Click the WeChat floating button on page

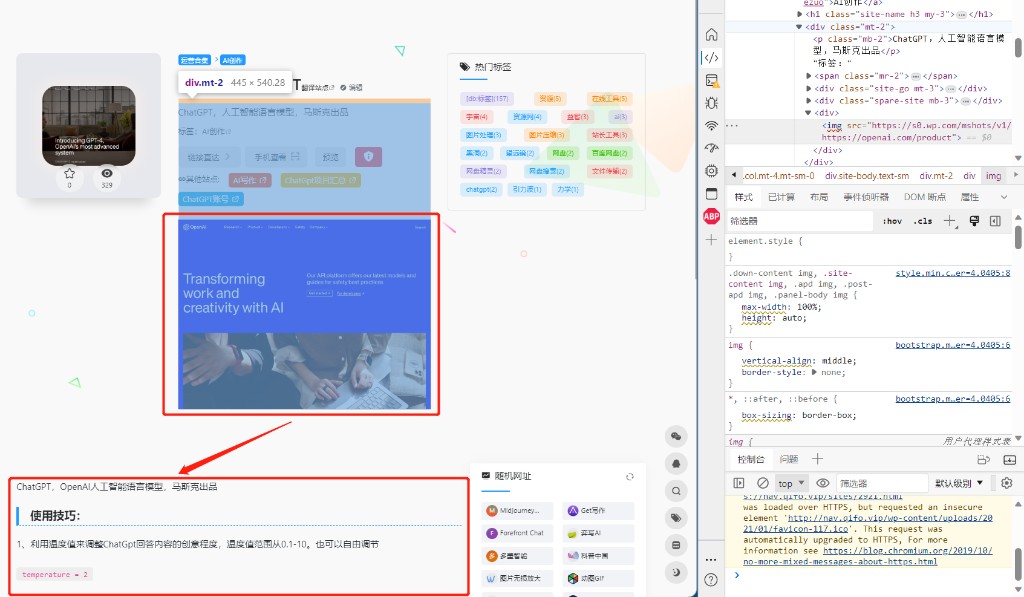tap(676, 436)
